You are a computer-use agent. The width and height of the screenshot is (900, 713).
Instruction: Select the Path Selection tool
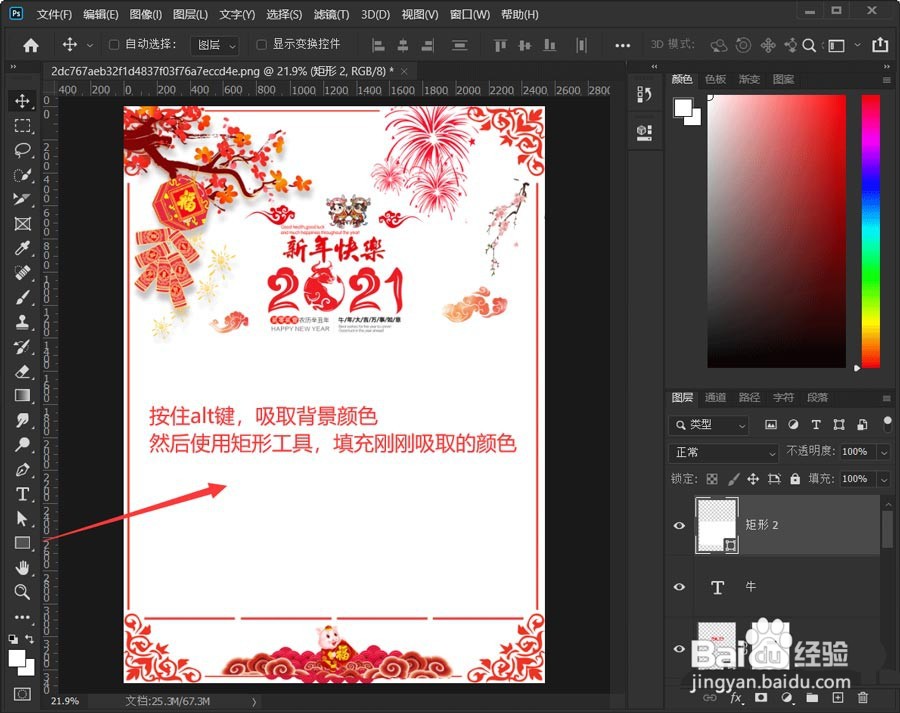coord(22,518)
